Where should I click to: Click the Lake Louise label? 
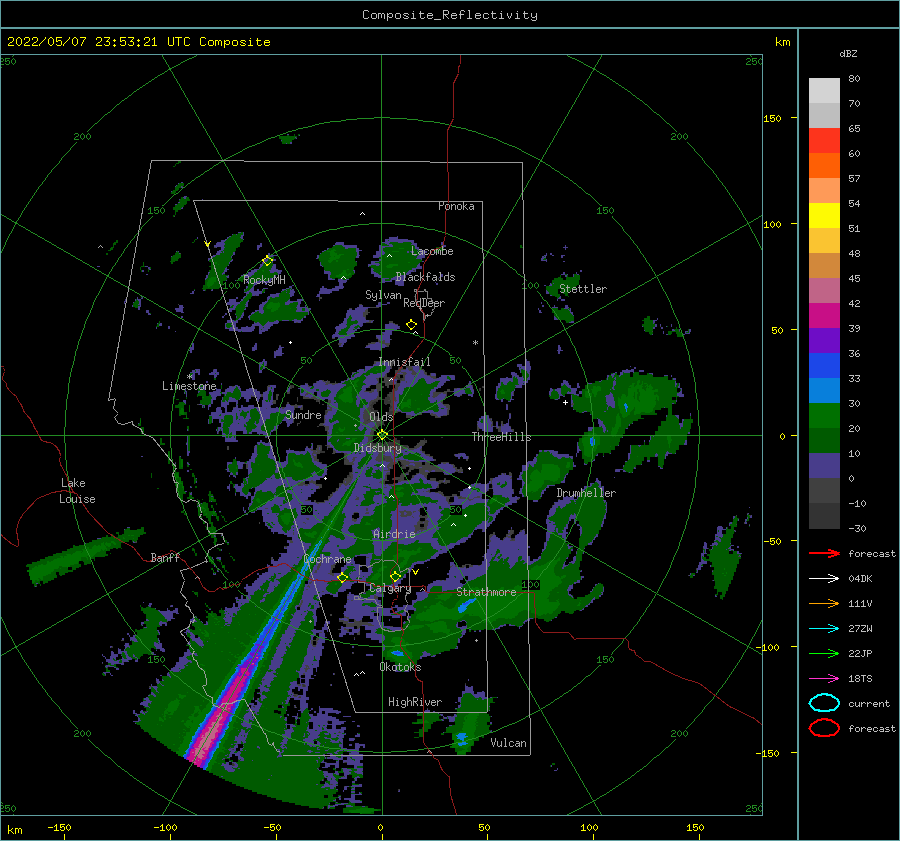77,491
